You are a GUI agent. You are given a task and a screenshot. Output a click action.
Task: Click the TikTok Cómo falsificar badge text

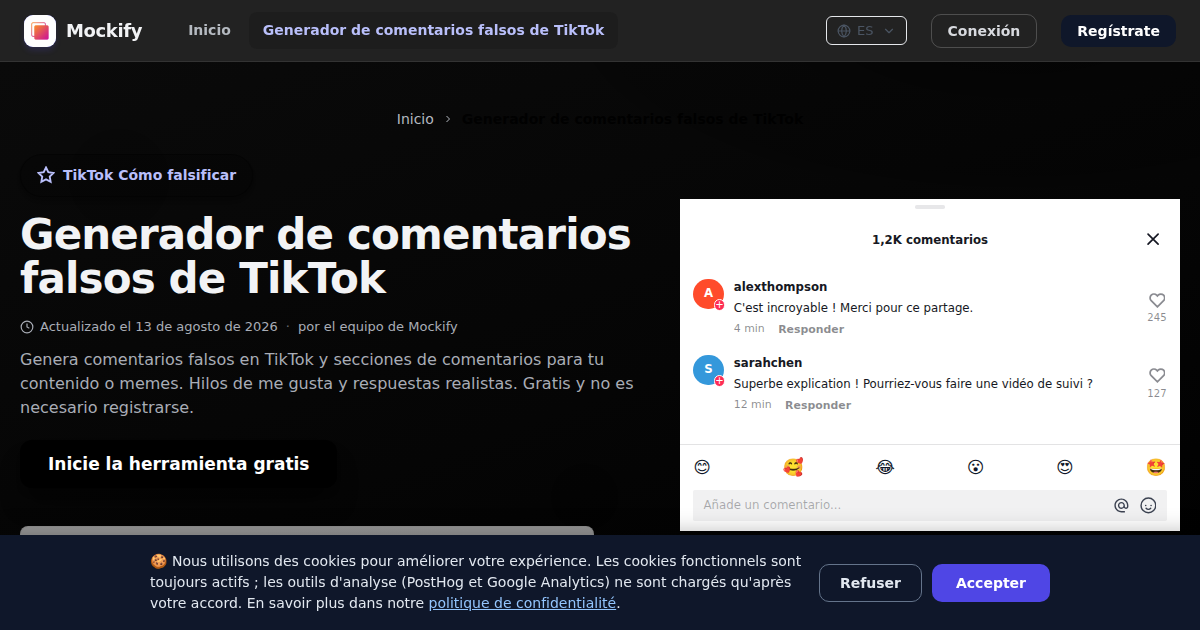[x=149, y=175]
